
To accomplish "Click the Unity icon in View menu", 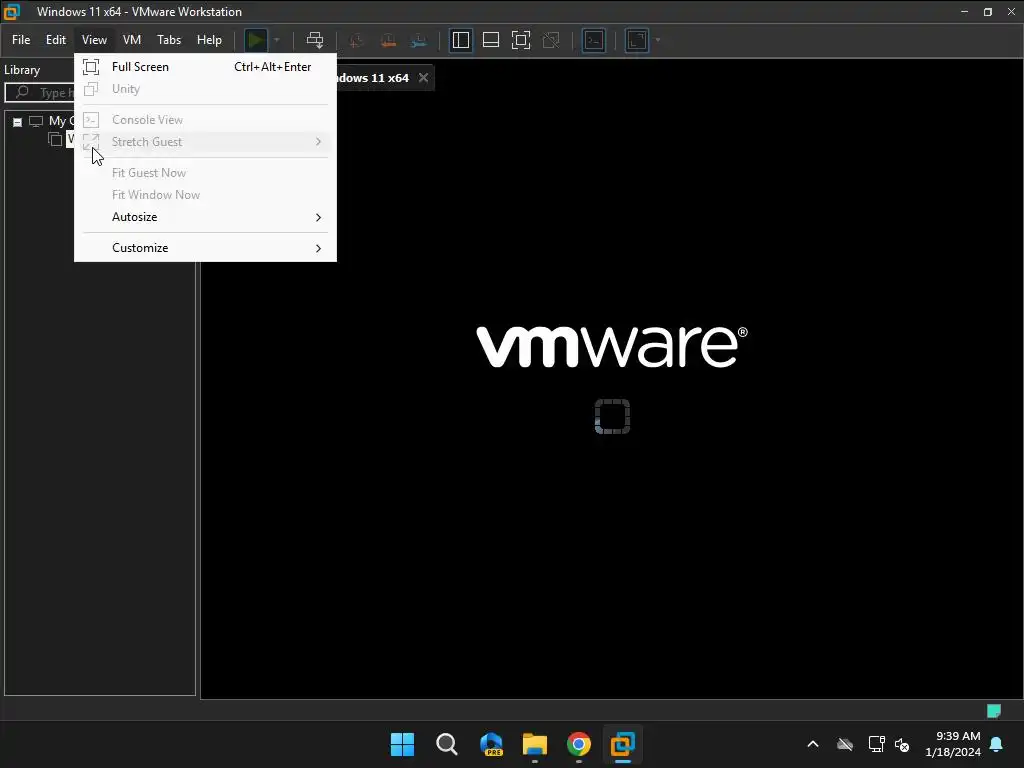I will pos(91,89).
